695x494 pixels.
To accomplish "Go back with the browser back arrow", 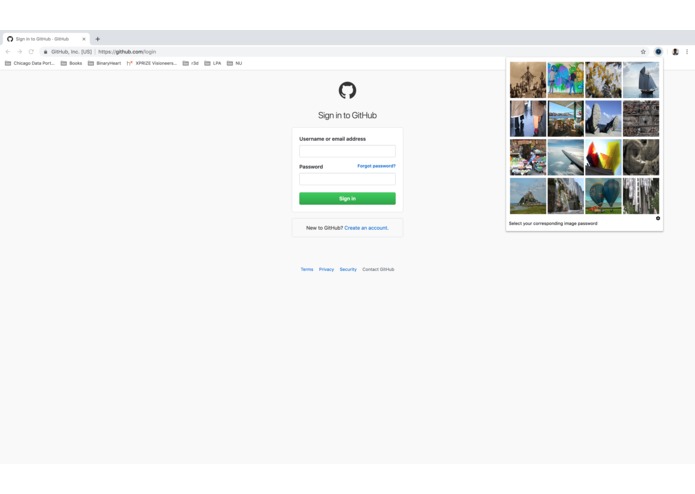I will (x=8, y=52).
